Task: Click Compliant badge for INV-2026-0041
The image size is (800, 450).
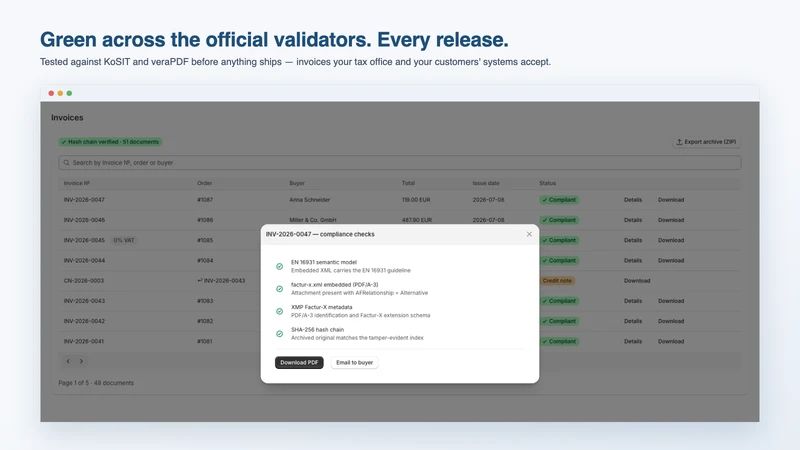Action: point(559,341)
